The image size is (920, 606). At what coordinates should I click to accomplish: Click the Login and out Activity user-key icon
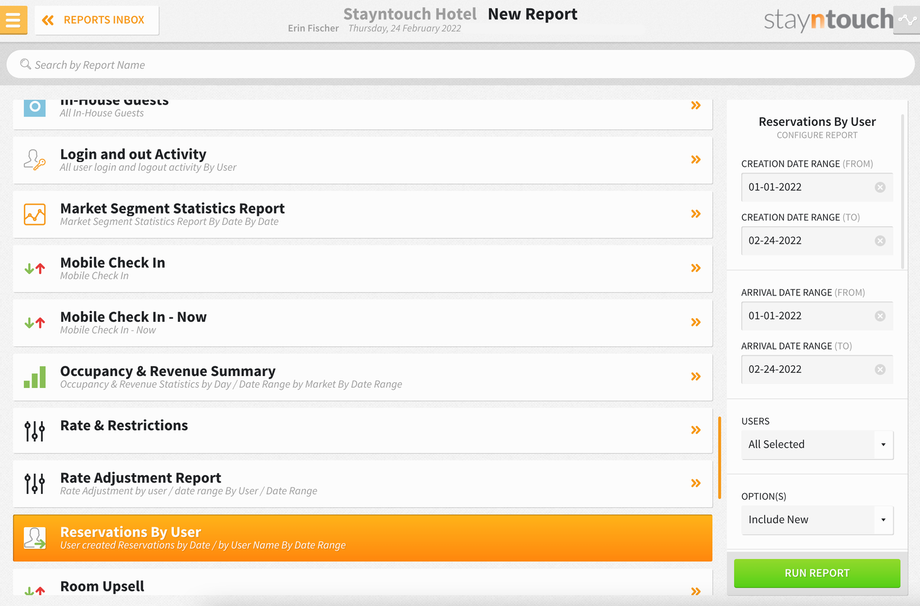point(35,160)
